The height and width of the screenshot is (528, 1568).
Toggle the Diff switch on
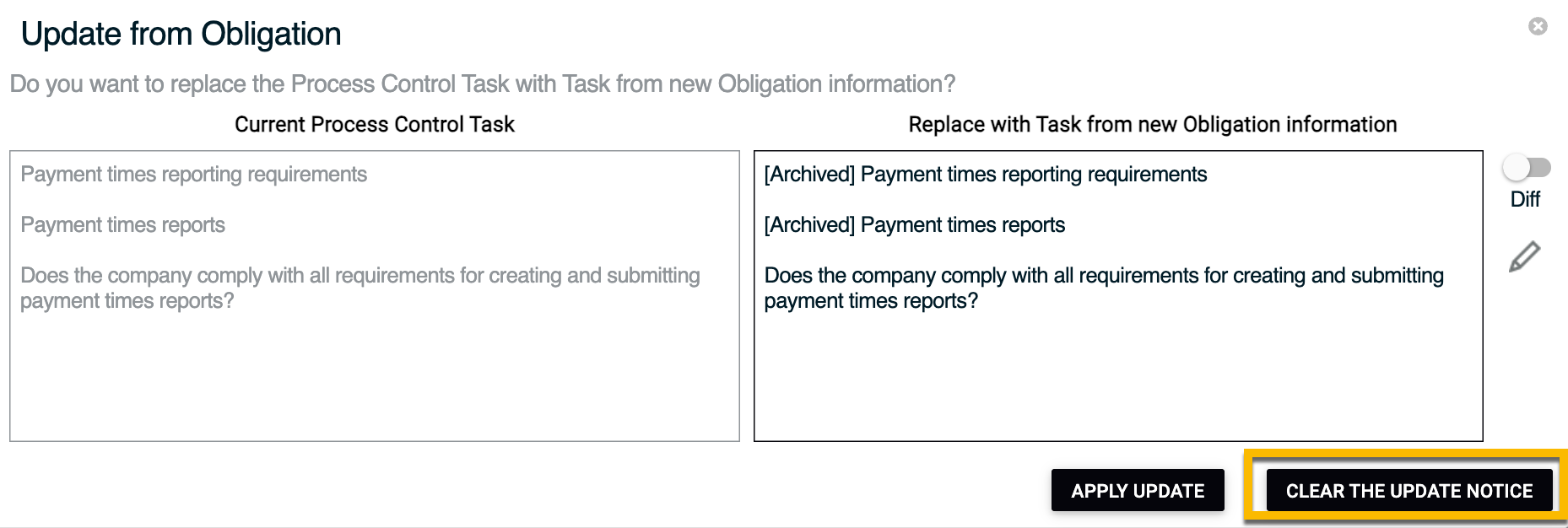point(1527,168)
